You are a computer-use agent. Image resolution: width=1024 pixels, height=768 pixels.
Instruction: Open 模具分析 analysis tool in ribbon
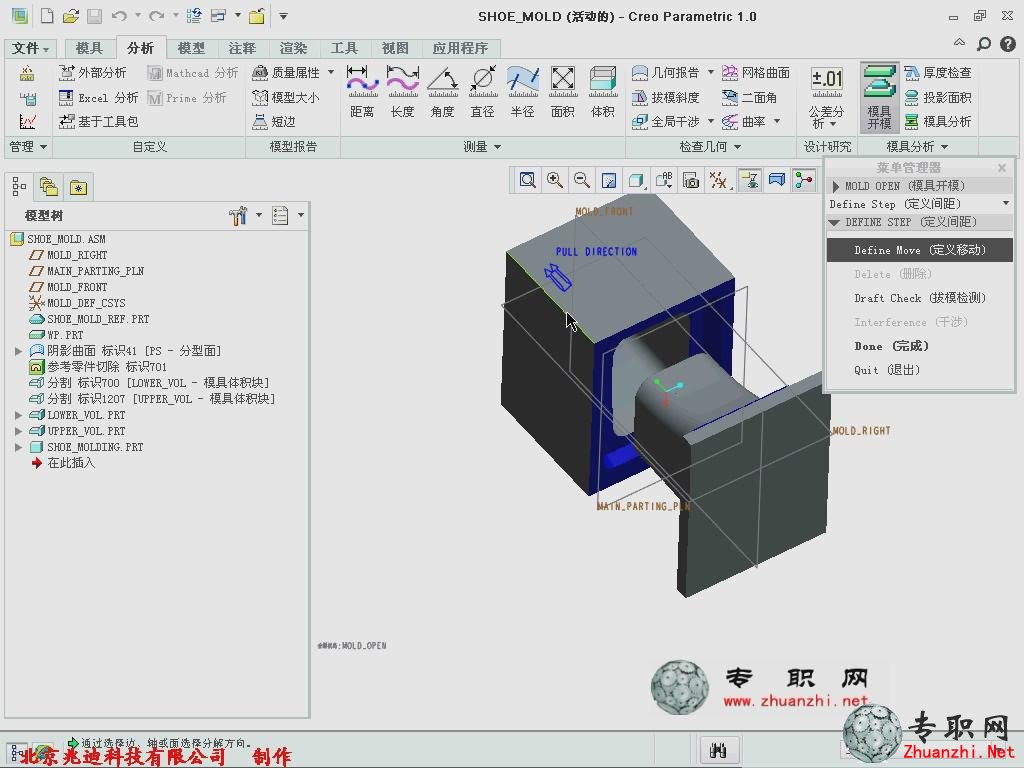point(938,121)
